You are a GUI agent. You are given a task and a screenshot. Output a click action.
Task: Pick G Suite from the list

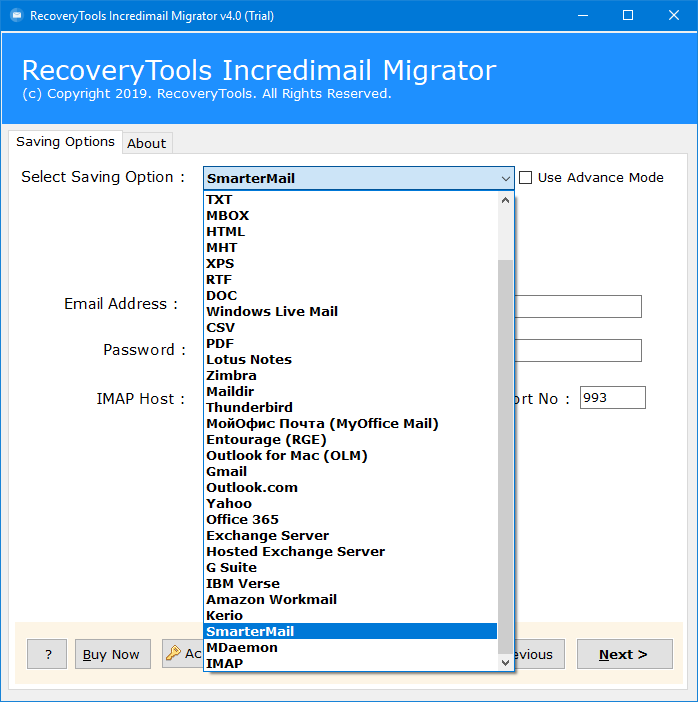[351, 567]
